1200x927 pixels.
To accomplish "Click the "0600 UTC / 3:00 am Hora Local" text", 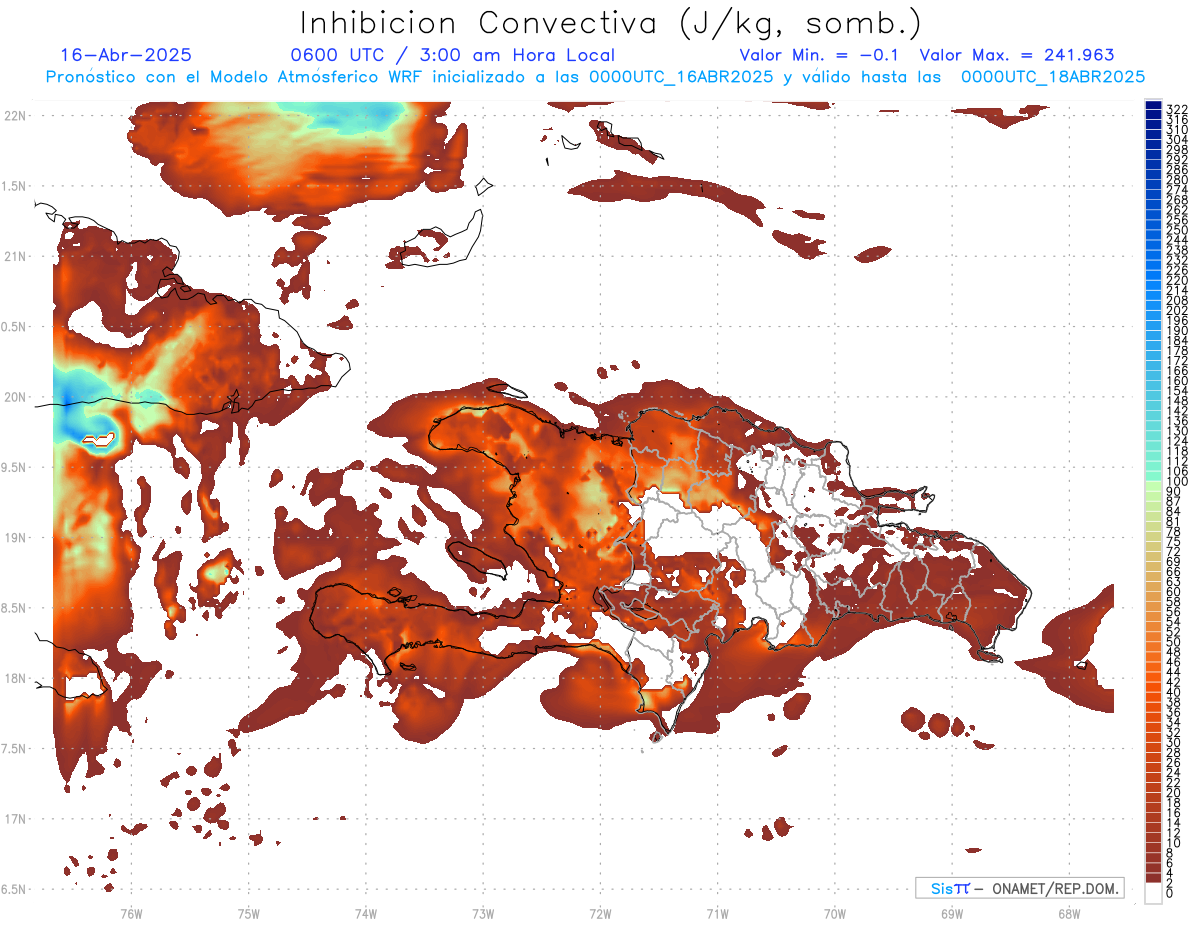I will 452,55.
